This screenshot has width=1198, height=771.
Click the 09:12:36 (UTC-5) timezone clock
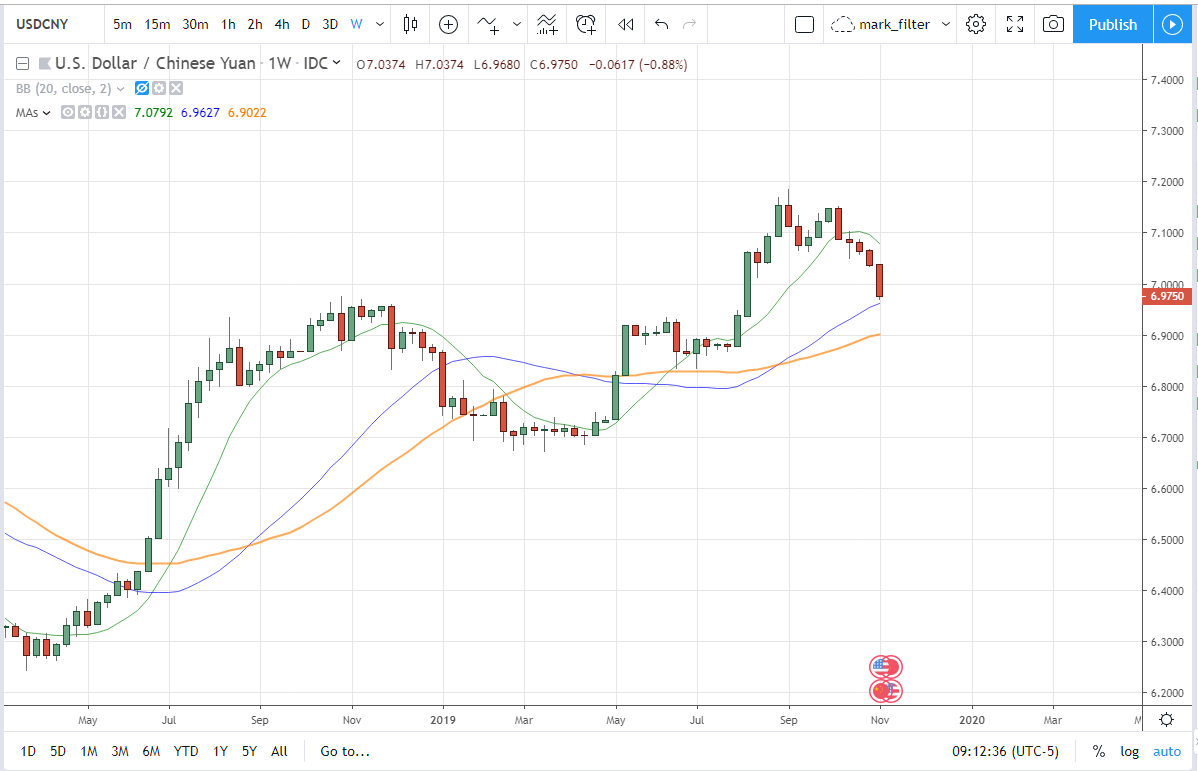pos(1005,751)
